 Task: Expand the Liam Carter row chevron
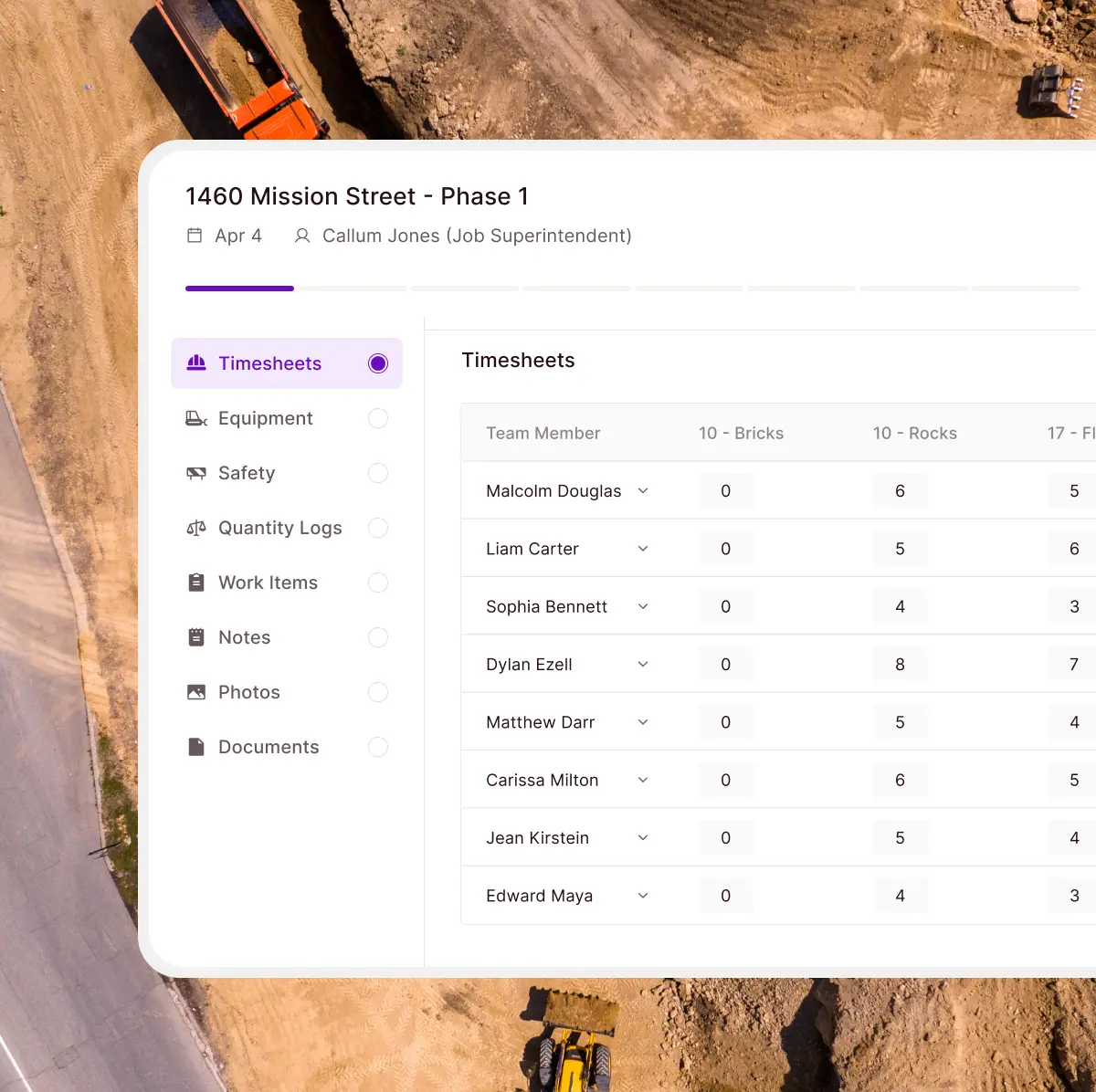[643, 549]
